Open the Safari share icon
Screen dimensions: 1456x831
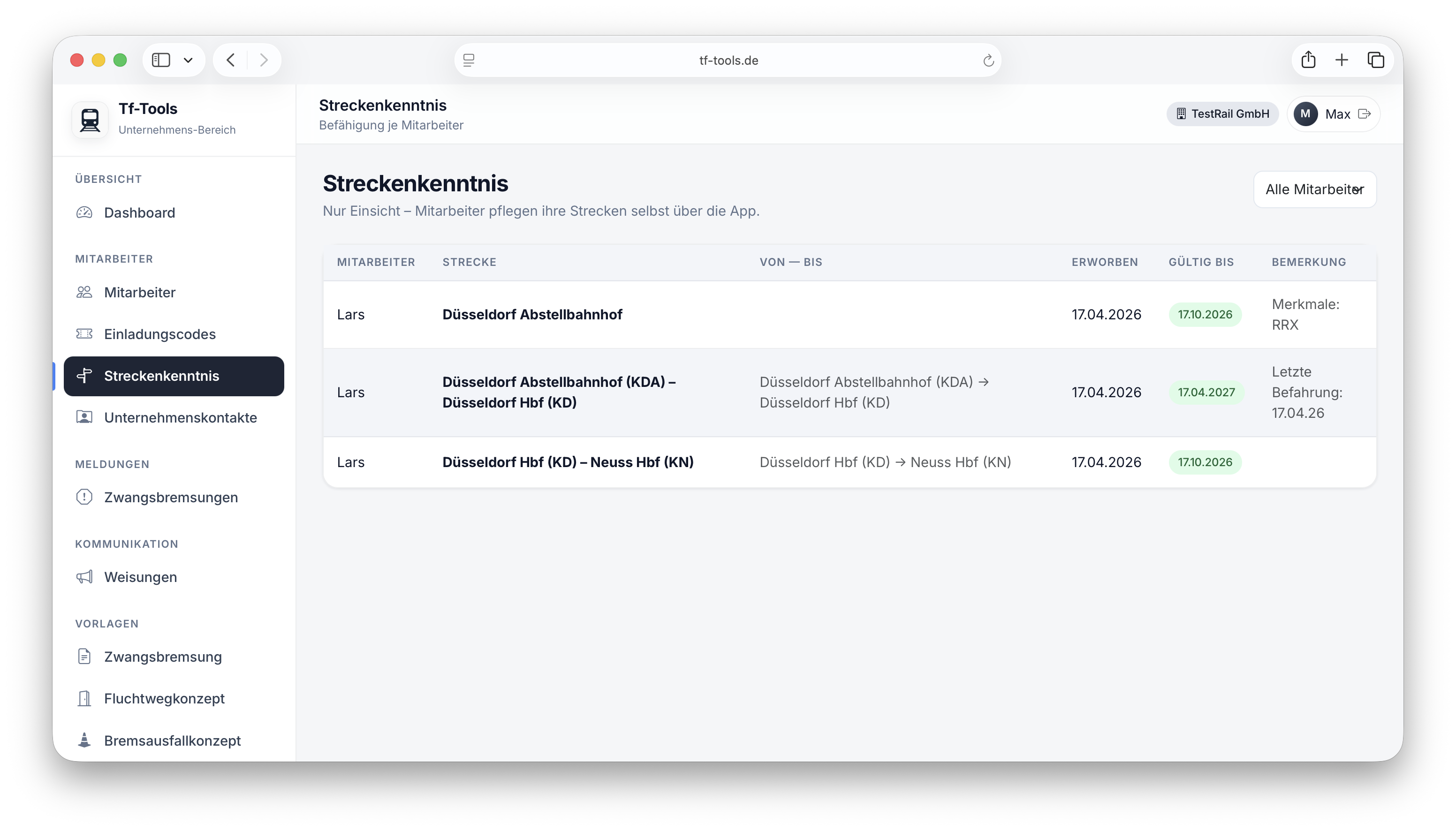tap(1308, 60)
